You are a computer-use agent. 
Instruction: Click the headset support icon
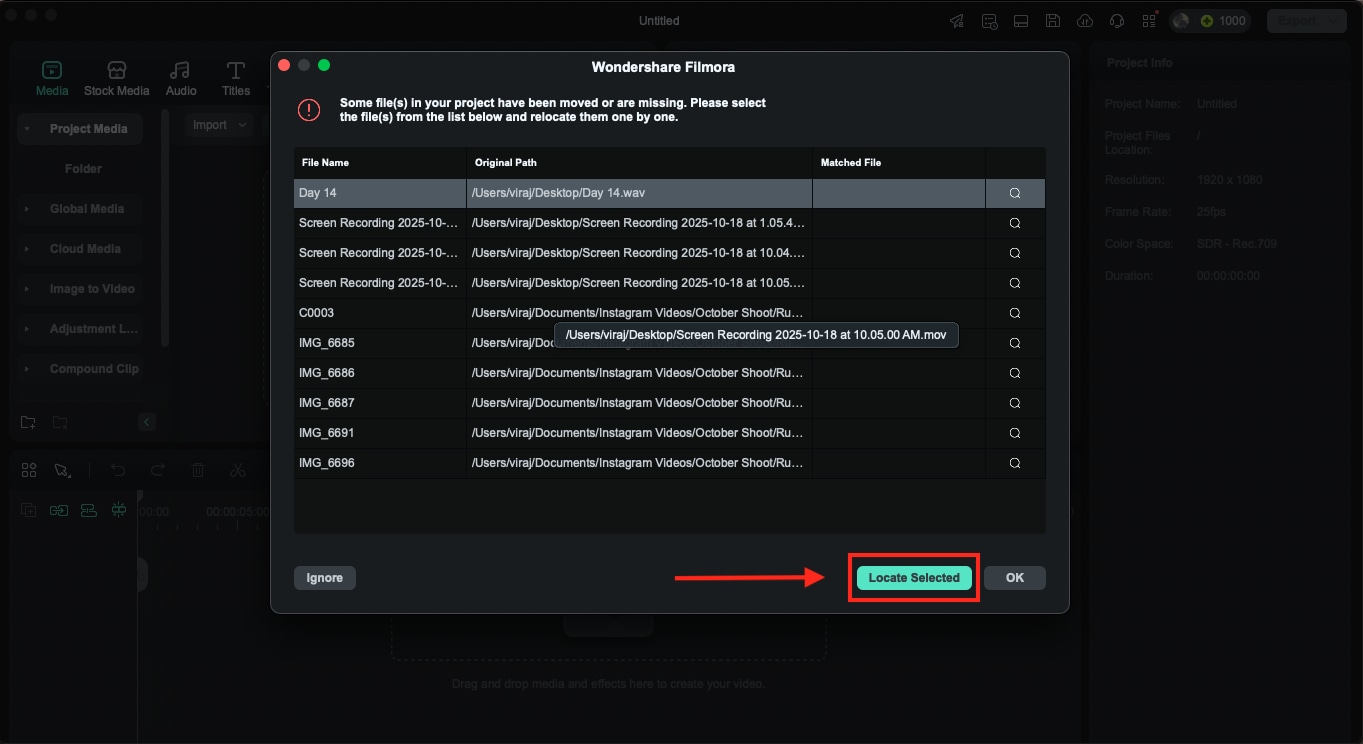[x=1117, y=21]
